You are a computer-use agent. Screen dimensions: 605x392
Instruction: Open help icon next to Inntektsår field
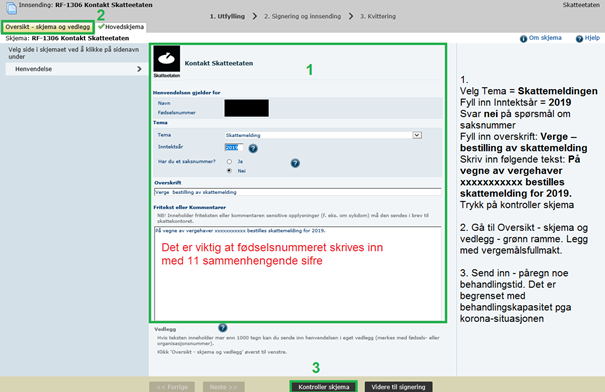(x=253, y=148)
